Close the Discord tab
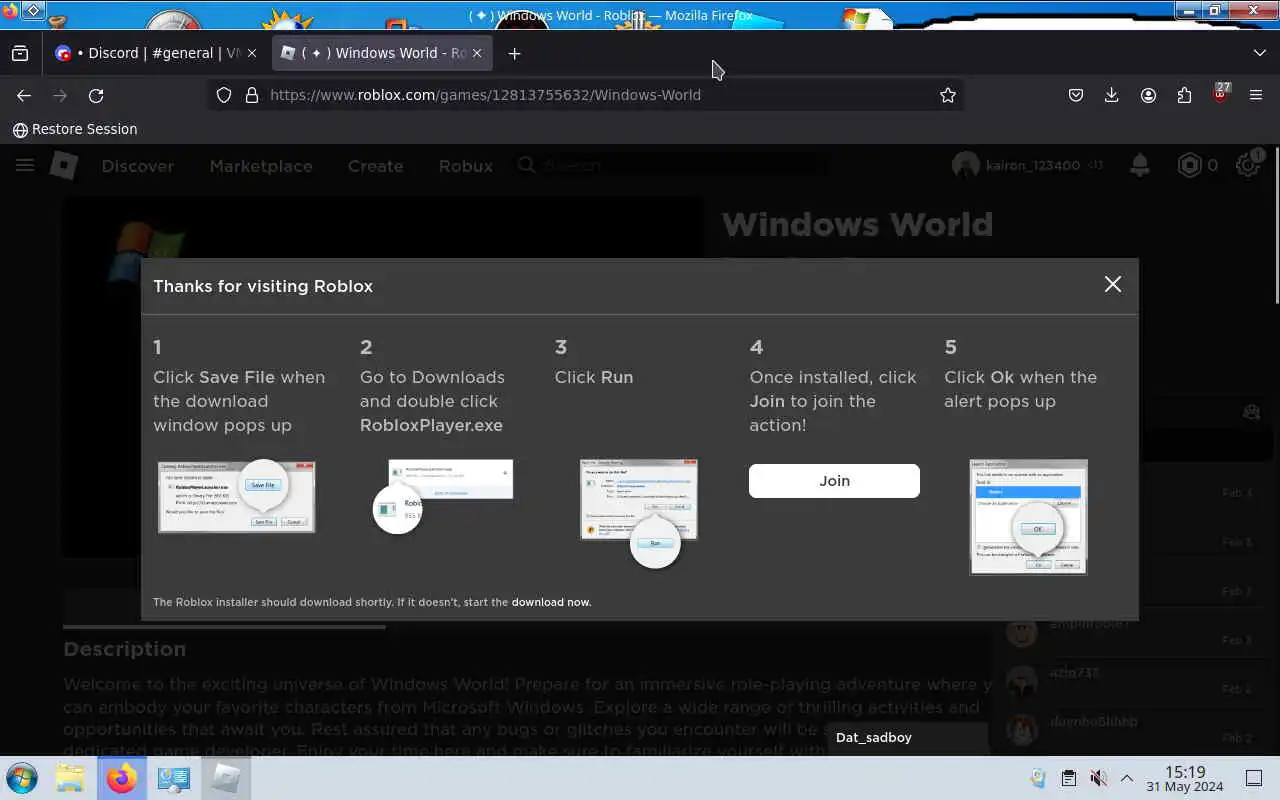Screen dimensions: 1280x800 251,53
